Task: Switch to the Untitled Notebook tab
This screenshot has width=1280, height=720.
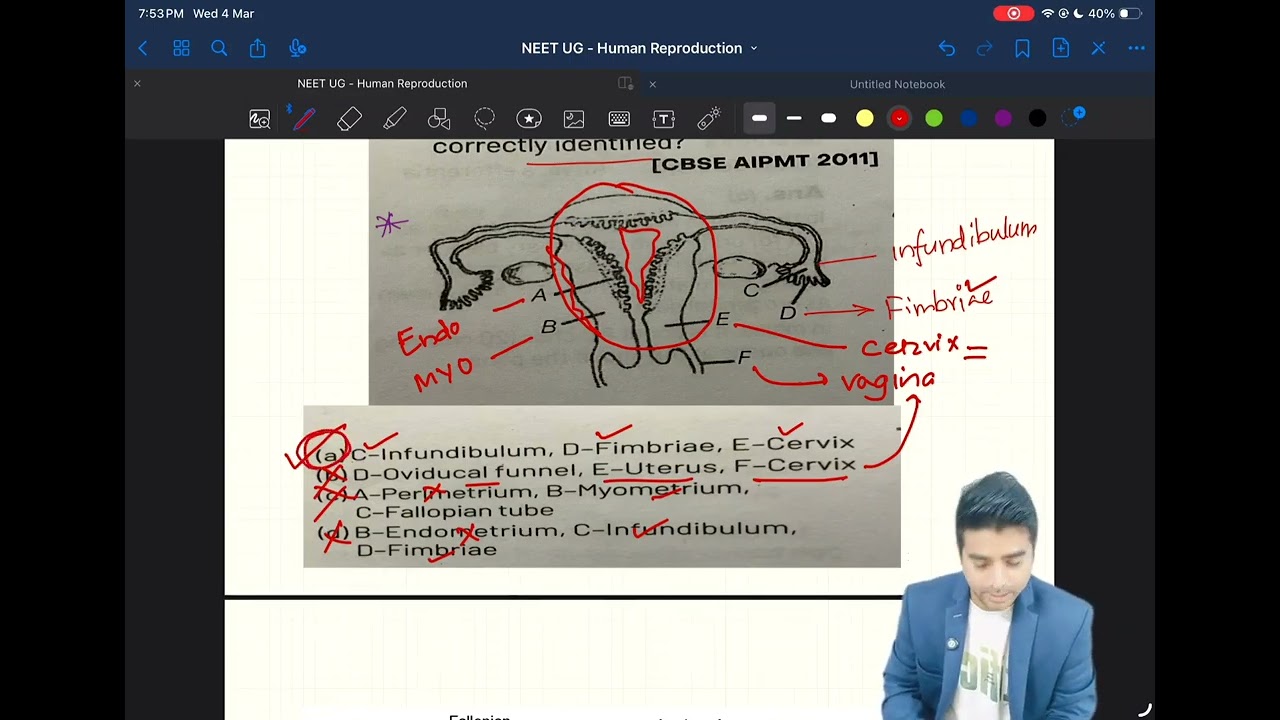Action: [x=897, y=84]
